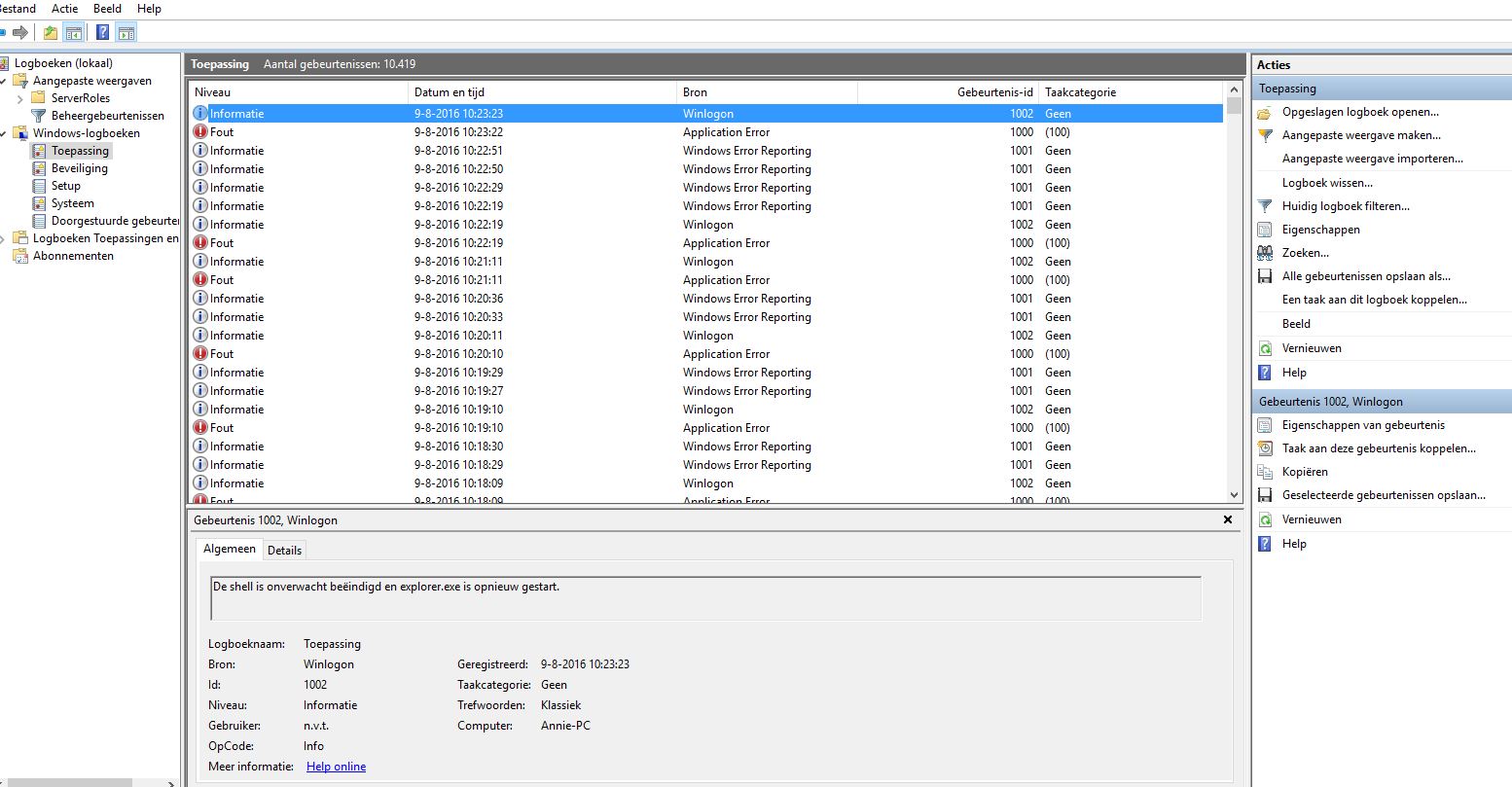
Task: Select the Informatie event at 10:22:51
Action: click(x=706, y=151)
